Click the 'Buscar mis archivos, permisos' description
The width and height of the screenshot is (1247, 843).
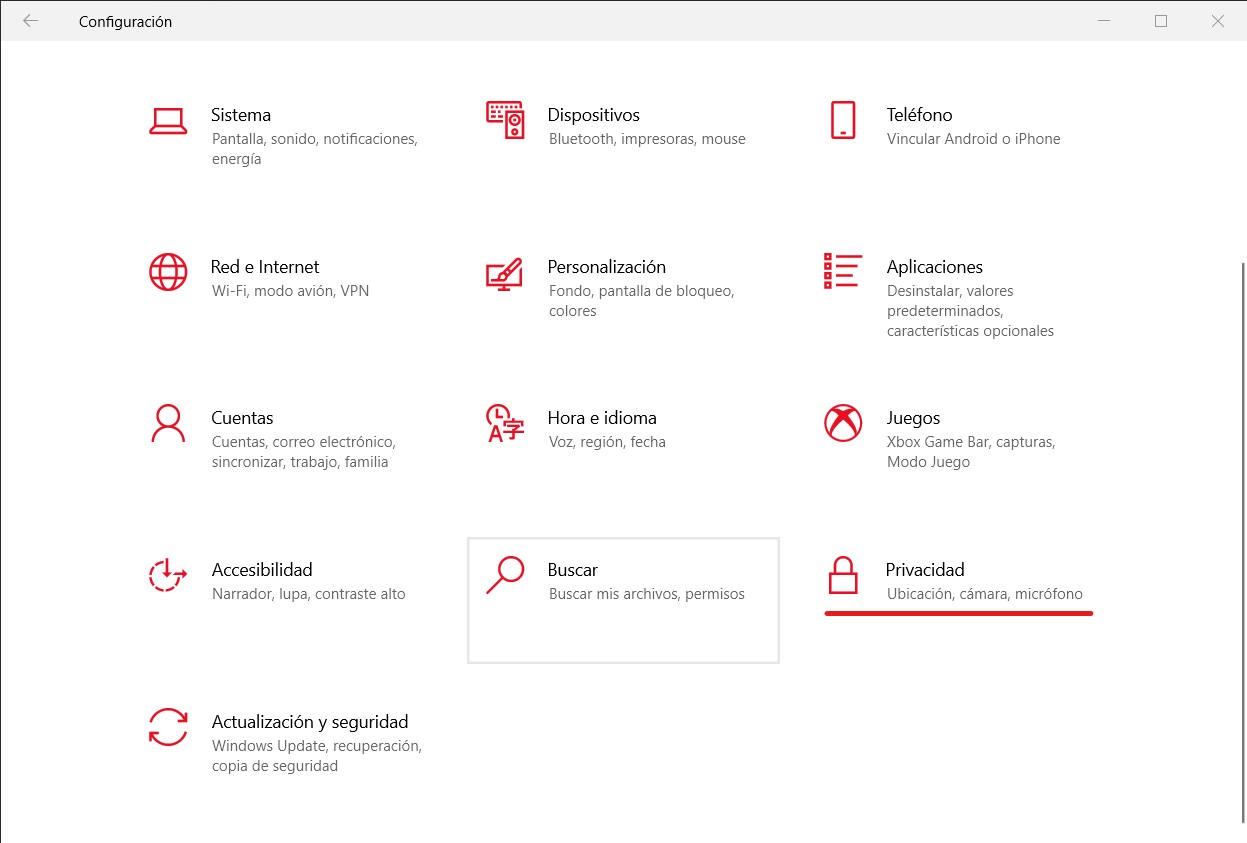(647, 594)
